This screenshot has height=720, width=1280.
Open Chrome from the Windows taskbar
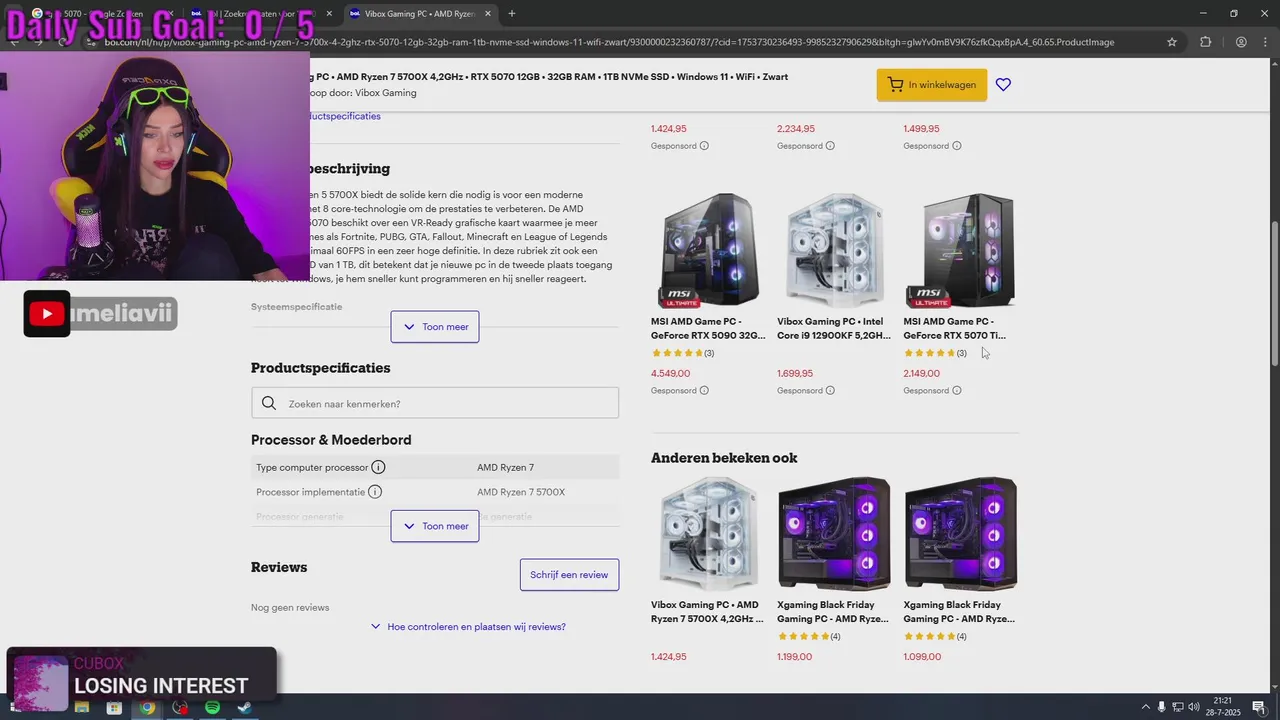click(147, 708)
